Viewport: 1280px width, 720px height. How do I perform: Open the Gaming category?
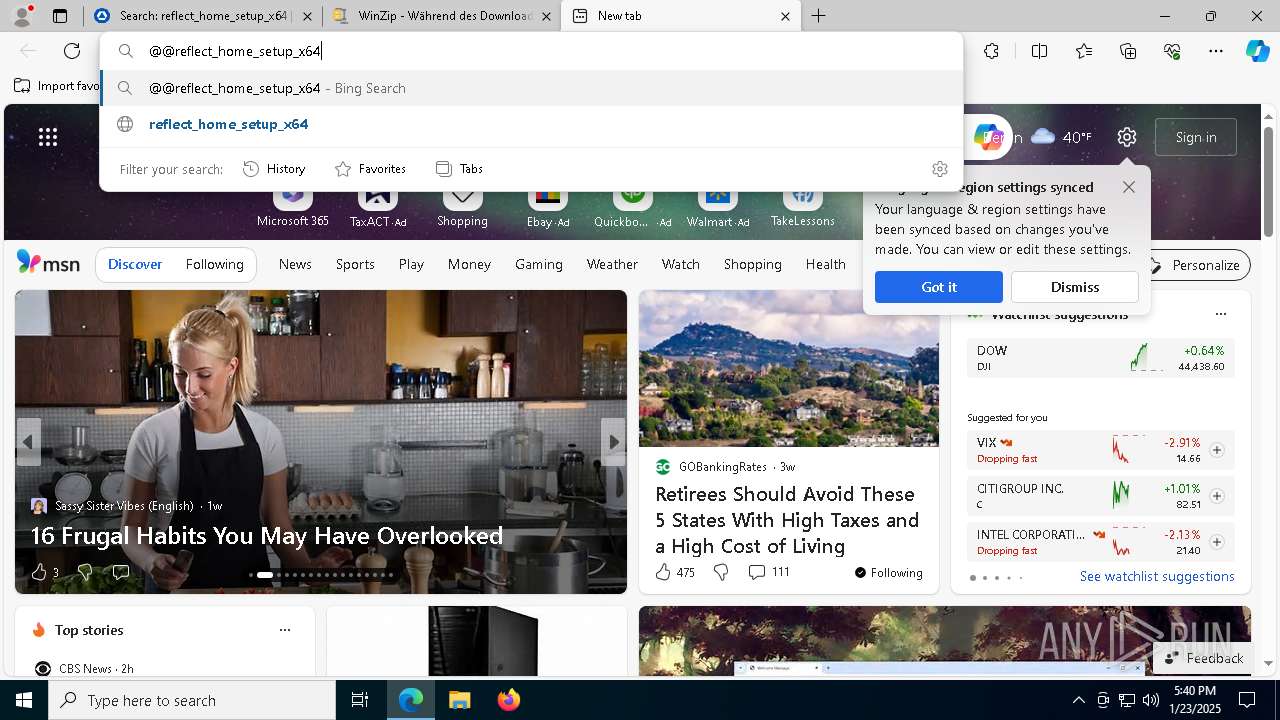tap(538, 265)
